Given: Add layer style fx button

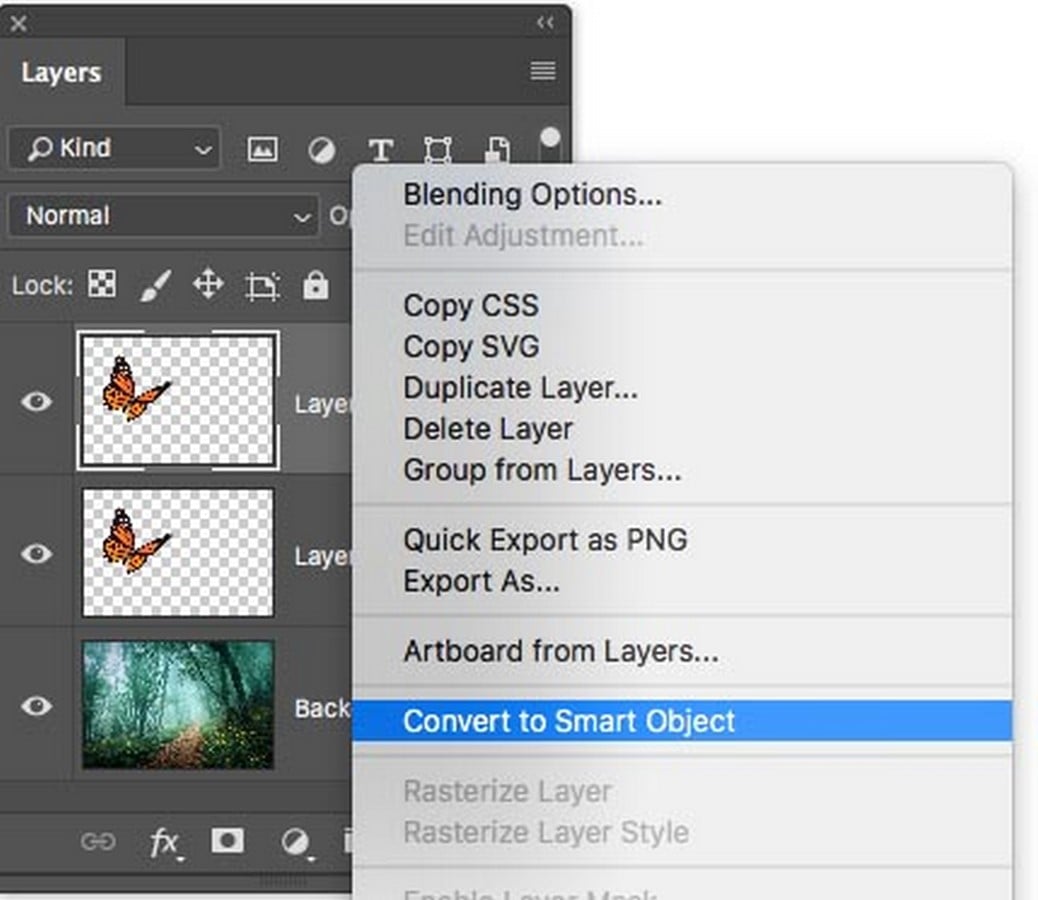Looking at the screenshot, I should [x=165, y=843].
